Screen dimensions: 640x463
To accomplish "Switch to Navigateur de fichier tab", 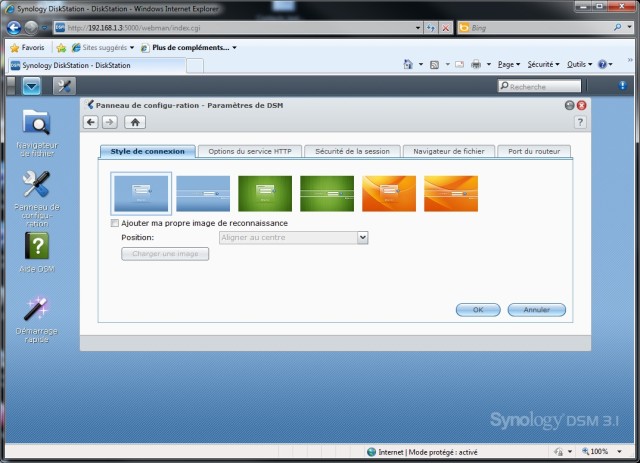I will pos(449,151).
